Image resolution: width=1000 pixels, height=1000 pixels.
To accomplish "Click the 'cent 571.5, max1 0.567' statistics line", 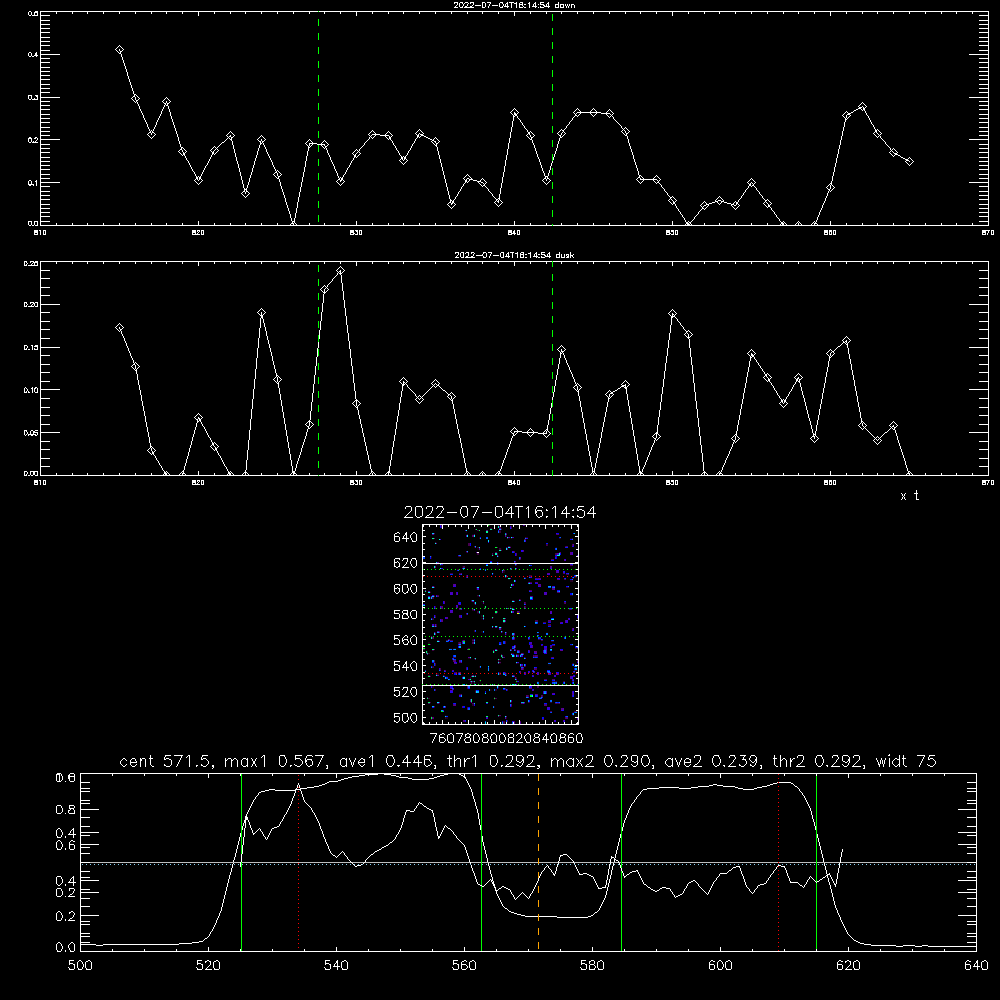I will [x=528, y=761].
